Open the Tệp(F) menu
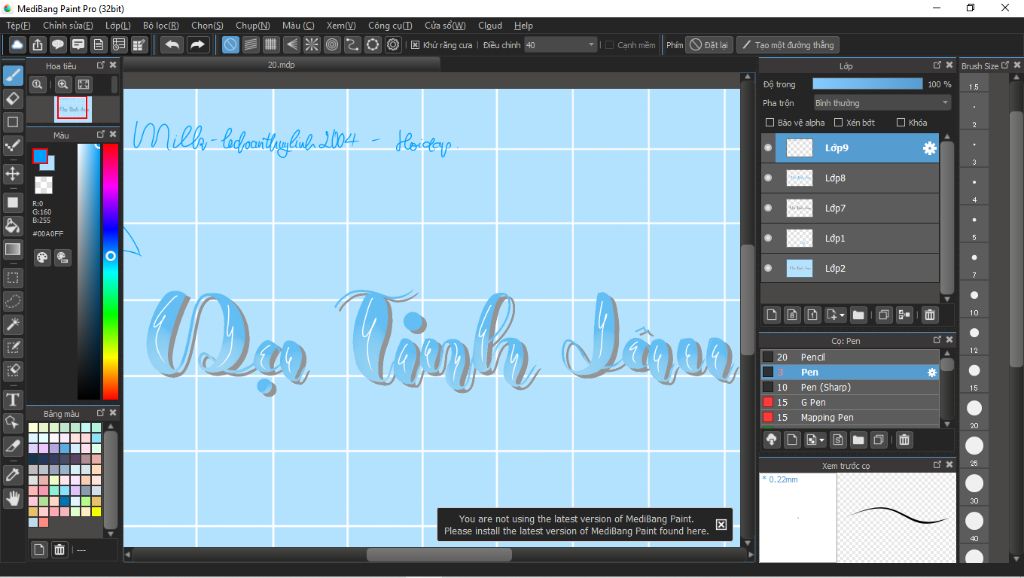 coord(18,25)
